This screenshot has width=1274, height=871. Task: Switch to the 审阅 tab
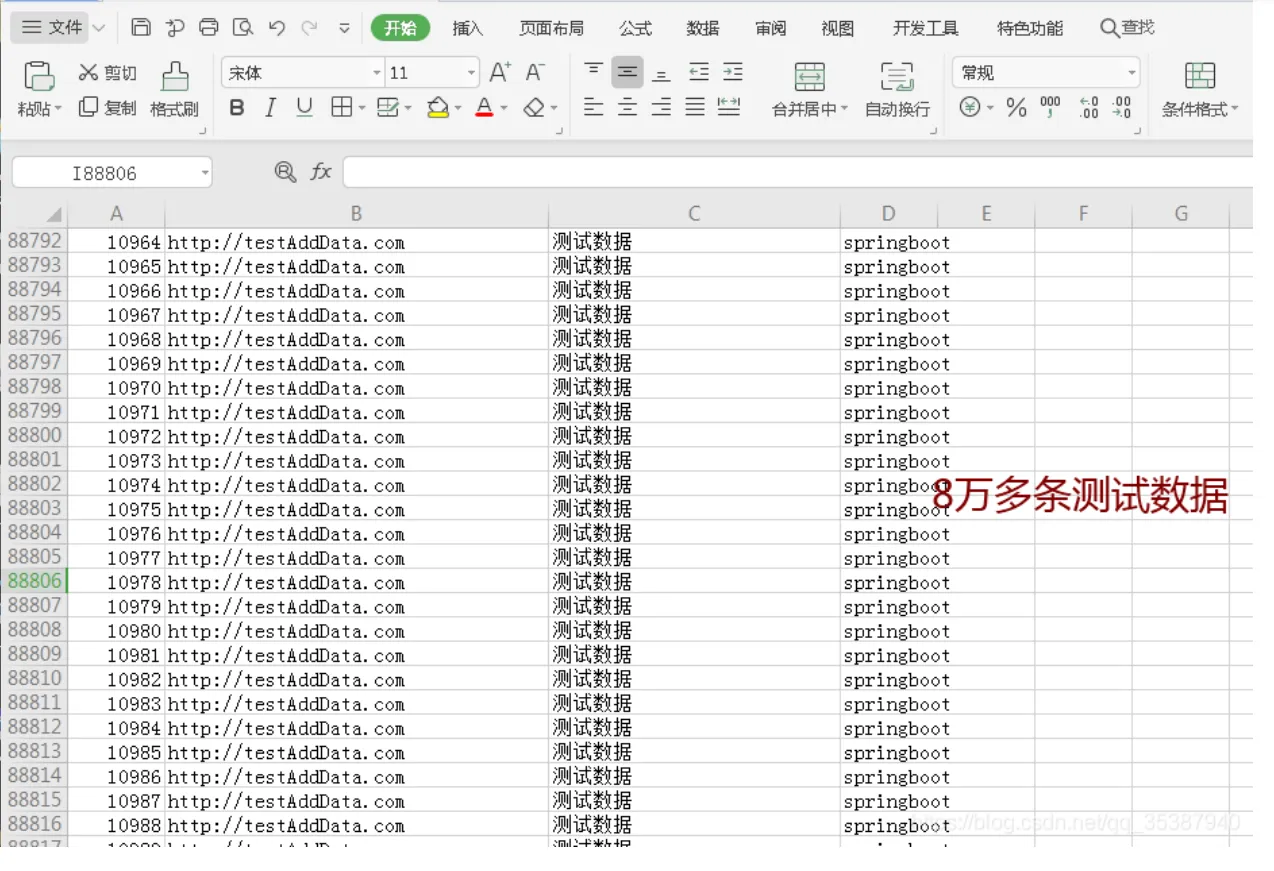coord(770,28)
